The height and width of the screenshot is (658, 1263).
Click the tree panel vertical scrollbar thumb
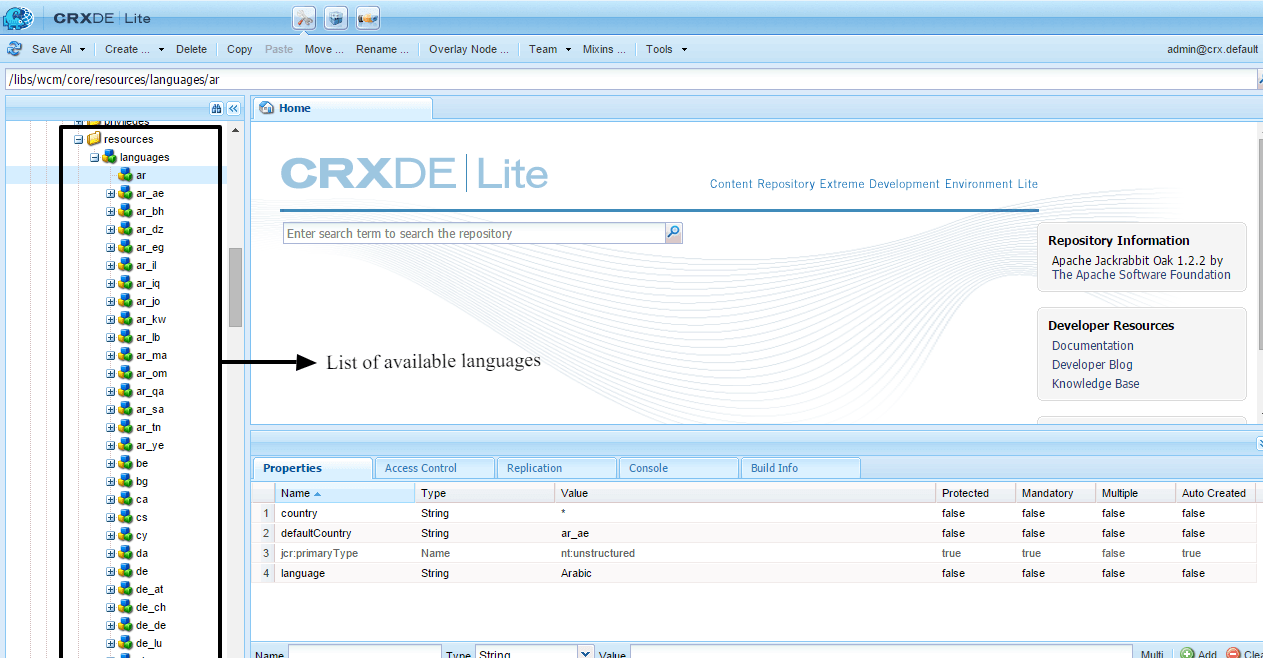(235, 287)
